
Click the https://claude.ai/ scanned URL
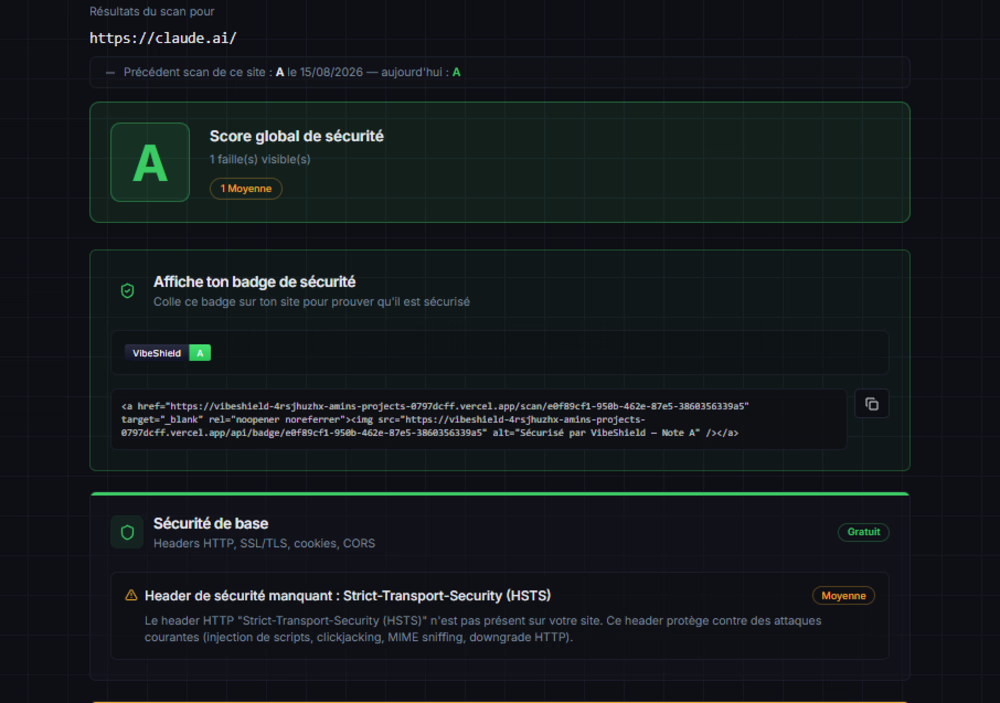[163, 38]
